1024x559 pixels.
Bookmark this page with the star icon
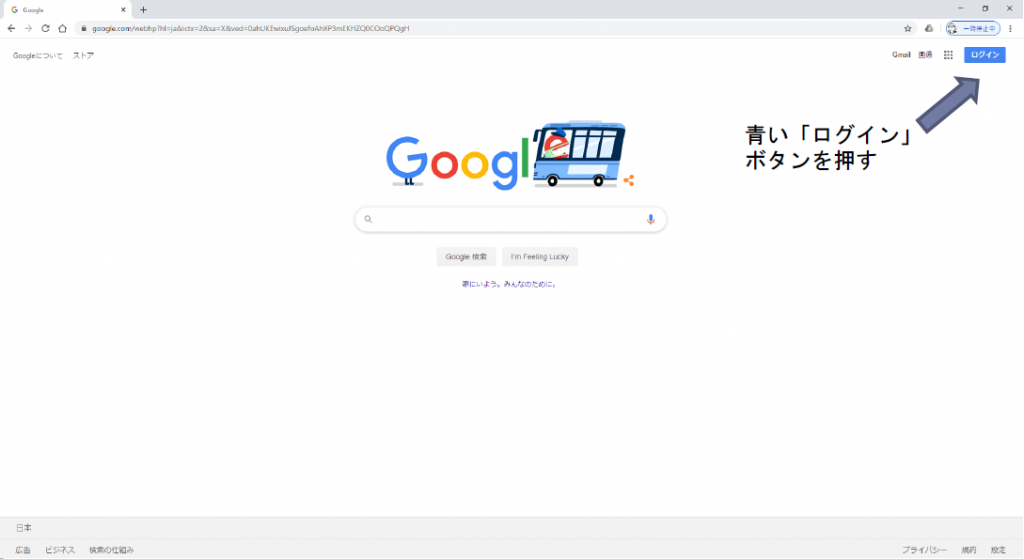point(908,28)
